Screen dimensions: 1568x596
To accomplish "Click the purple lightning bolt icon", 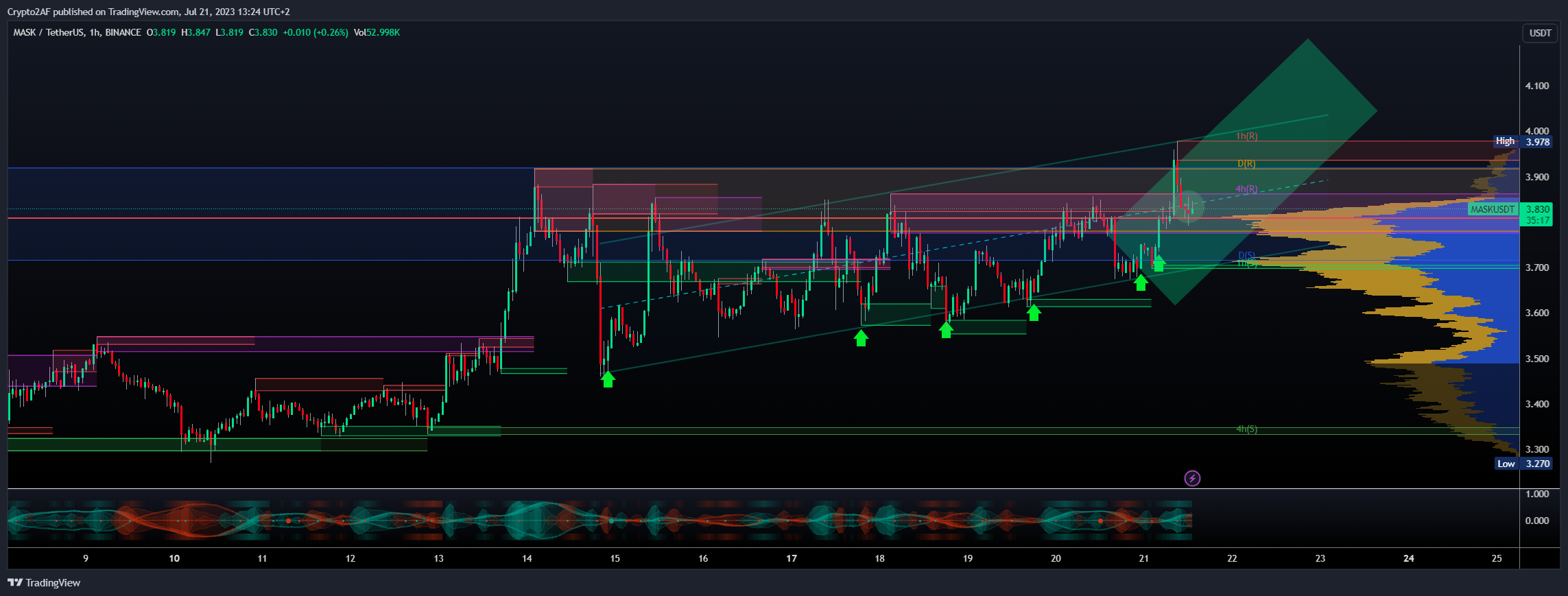I will [x=1192, y=478].
